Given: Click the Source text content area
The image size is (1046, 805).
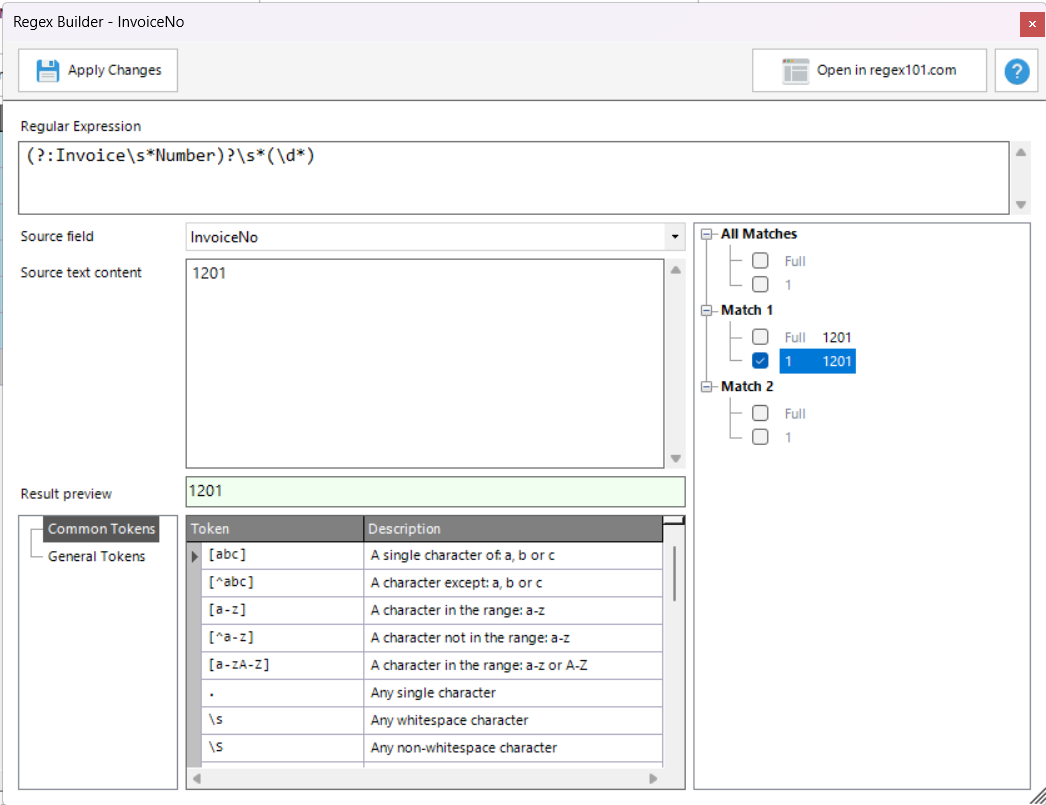Looking at the screenshot, I should (x=424, y=365).
